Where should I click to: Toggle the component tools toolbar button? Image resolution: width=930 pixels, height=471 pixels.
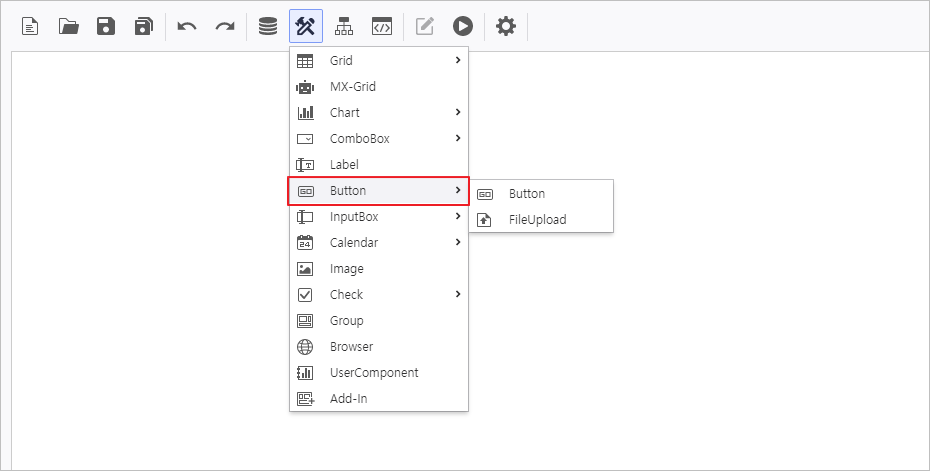pos(306,26)
